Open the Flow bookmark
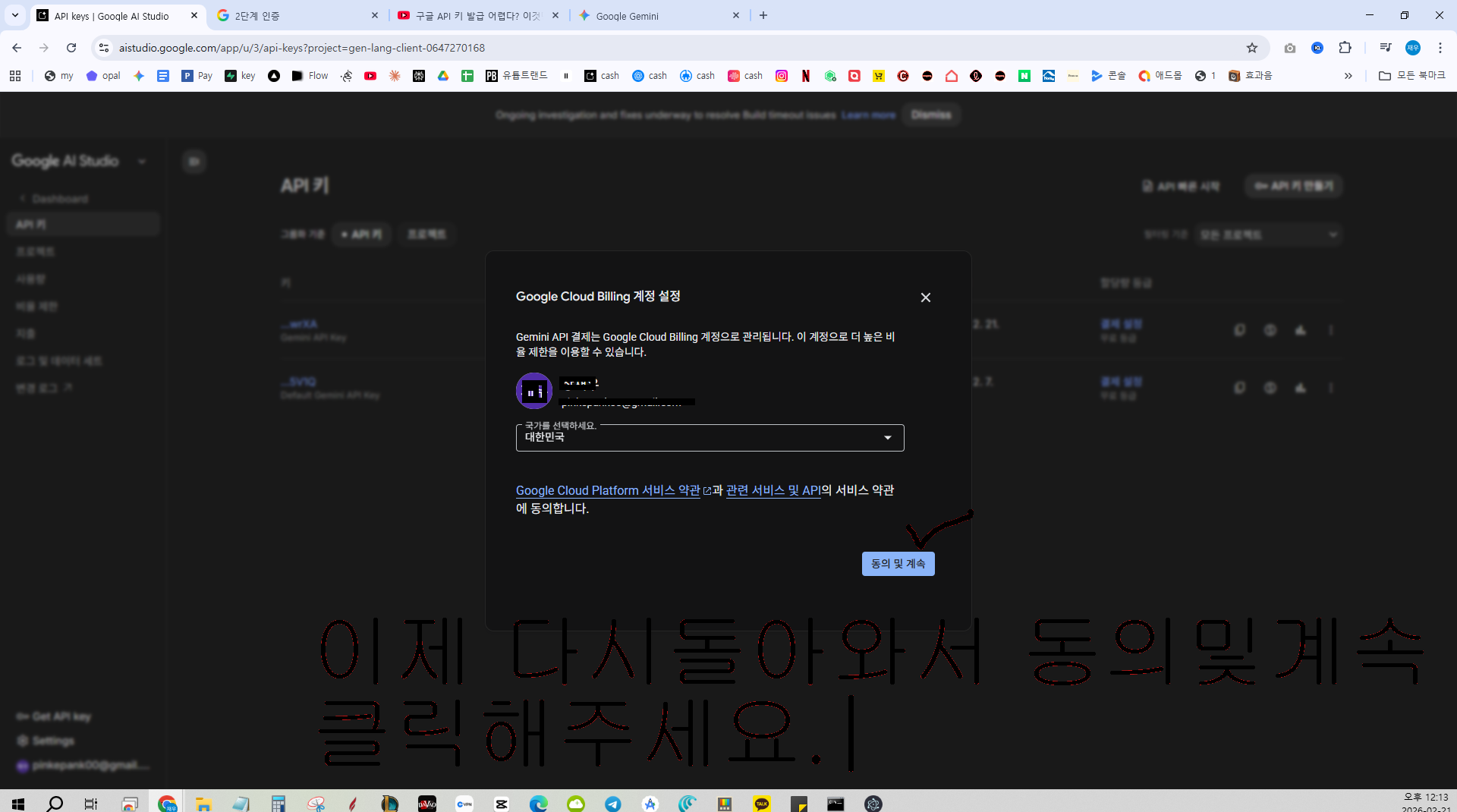The height and width of the screenshot is (812, 1457). click(310, 76)
